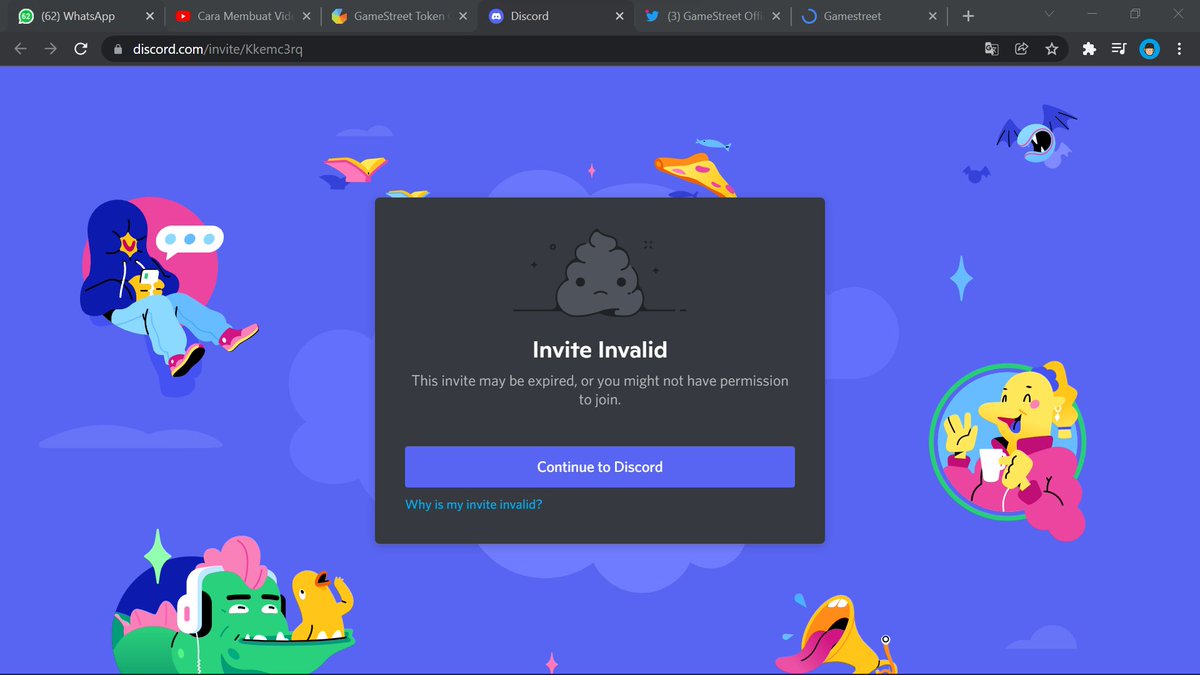Click the Invite Invalid heading text
The width and height of the screenshot is (1200, 675).
(x=600, y=350)
